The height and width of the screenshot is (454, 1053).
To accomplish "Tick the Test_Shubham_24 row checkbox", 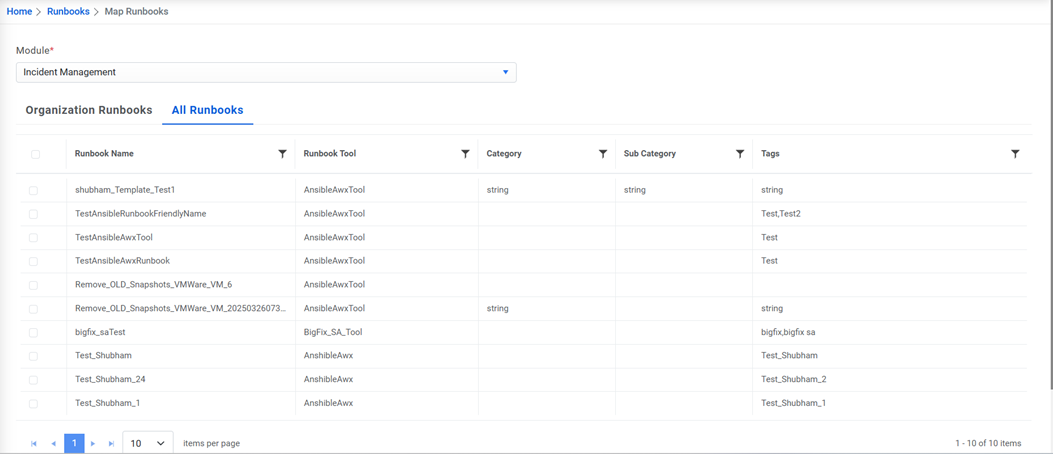I will click(33, 380).
